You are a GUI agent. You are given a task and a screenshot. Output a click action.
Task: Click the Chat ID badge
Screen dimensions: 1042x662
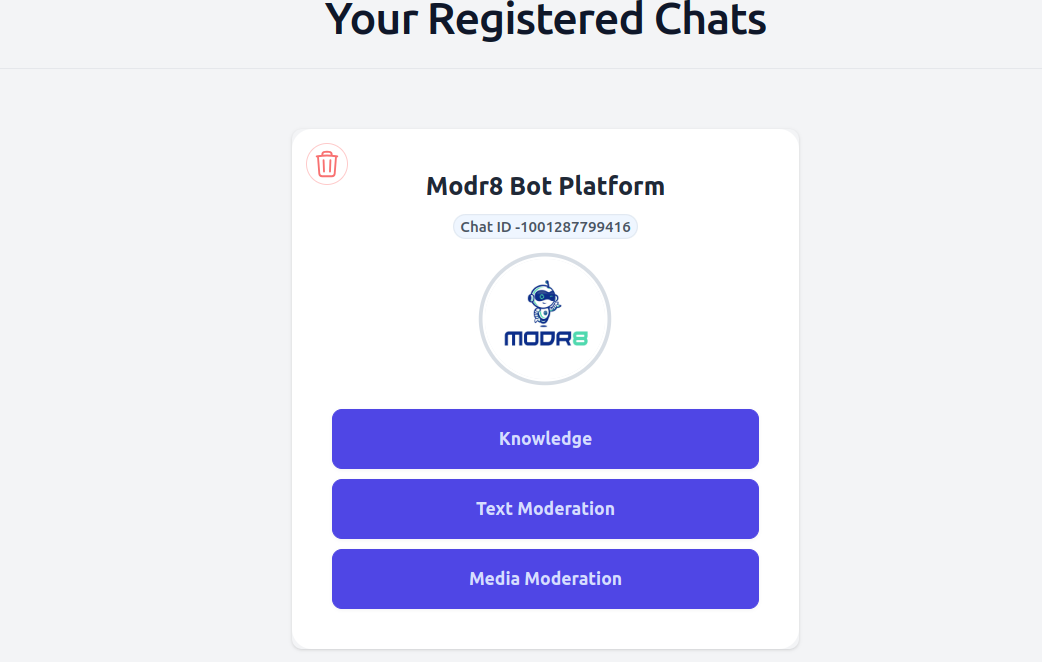tap(545, 227)
